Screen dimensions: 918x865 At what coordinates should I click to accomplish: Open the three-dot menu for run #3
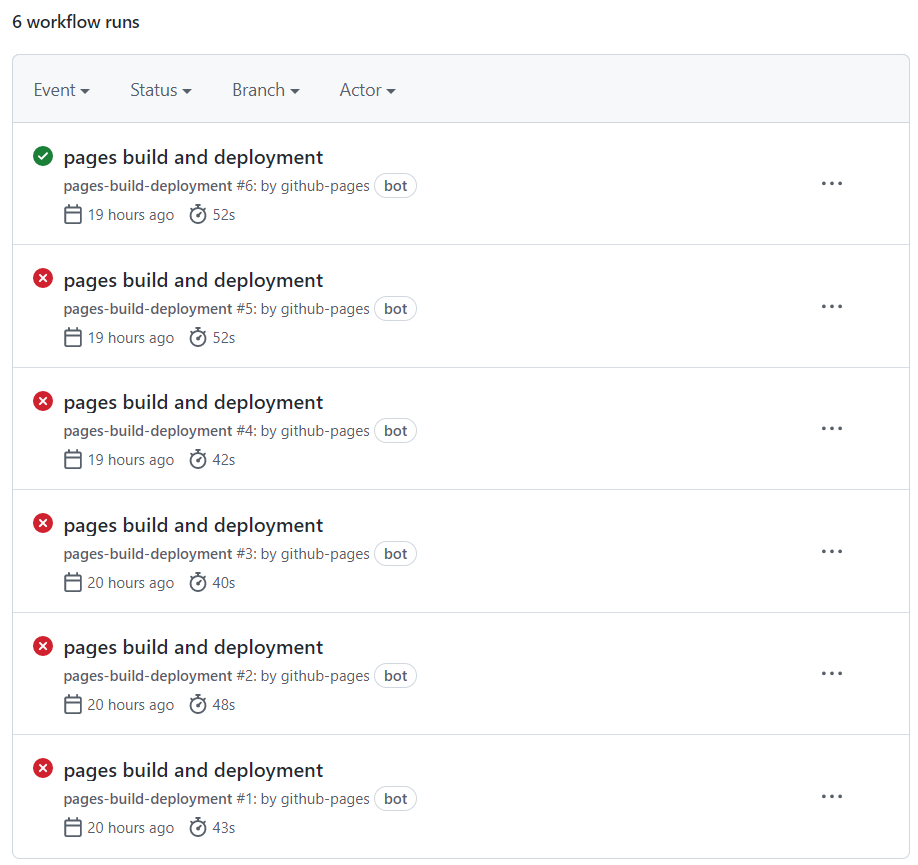[831, 551]
